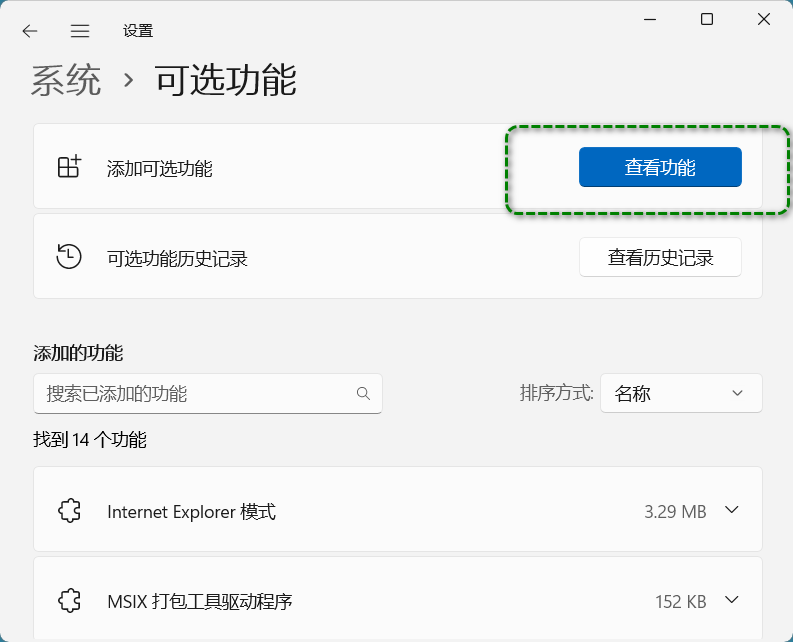793x642 pixels.
Task: Click the 可选功能 page title
Action: click(226, 80)
